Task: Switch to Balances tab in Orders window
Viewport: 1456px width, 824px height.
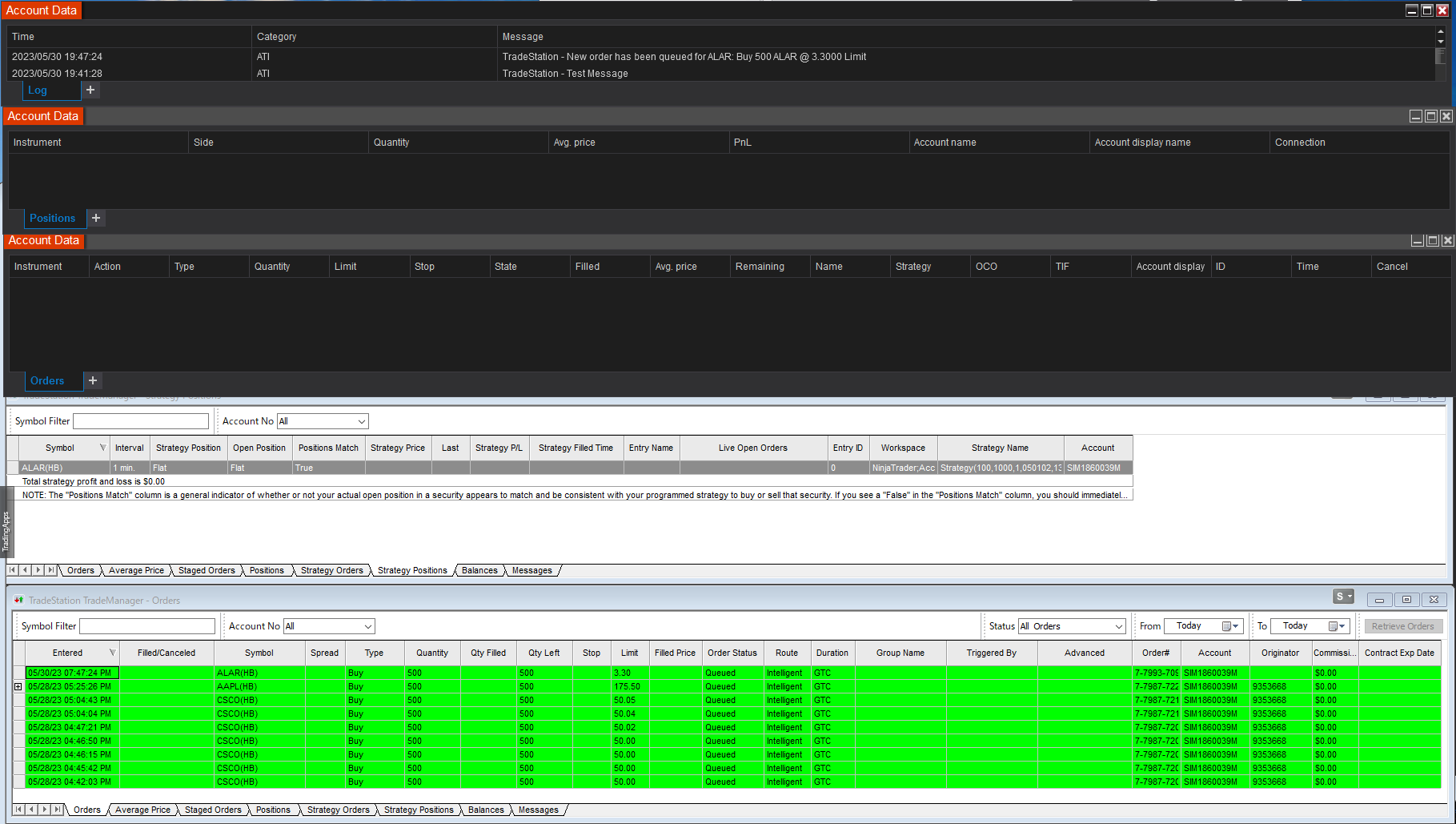Action: (485, 810)
